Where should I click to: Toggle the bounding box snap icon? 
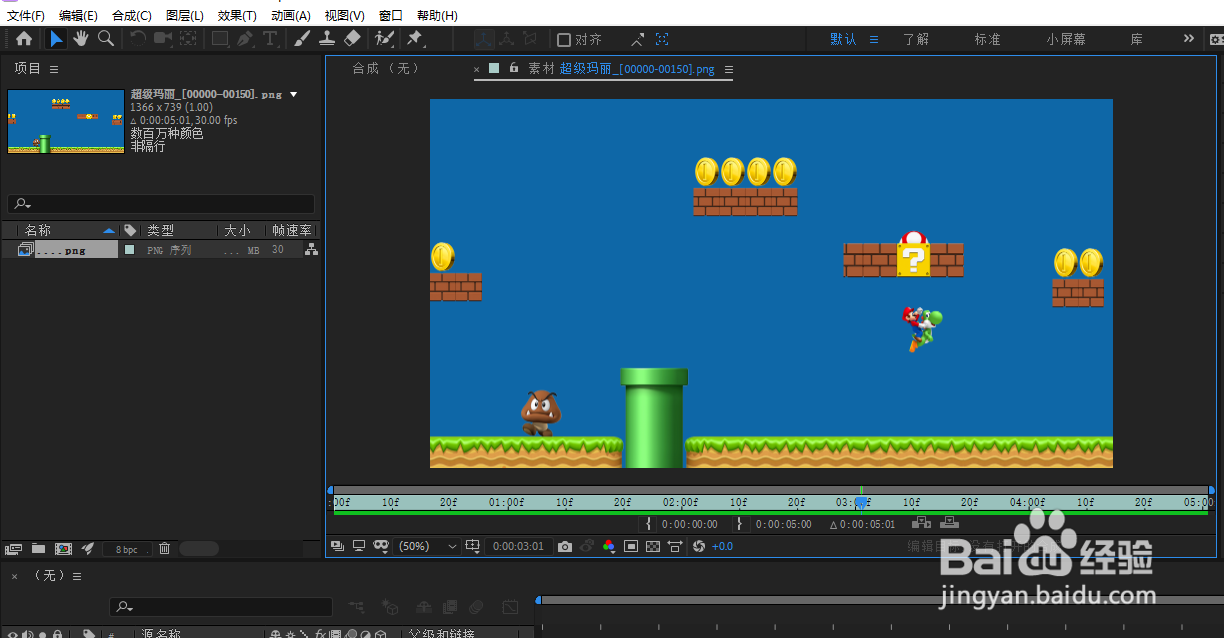[662, 39]
